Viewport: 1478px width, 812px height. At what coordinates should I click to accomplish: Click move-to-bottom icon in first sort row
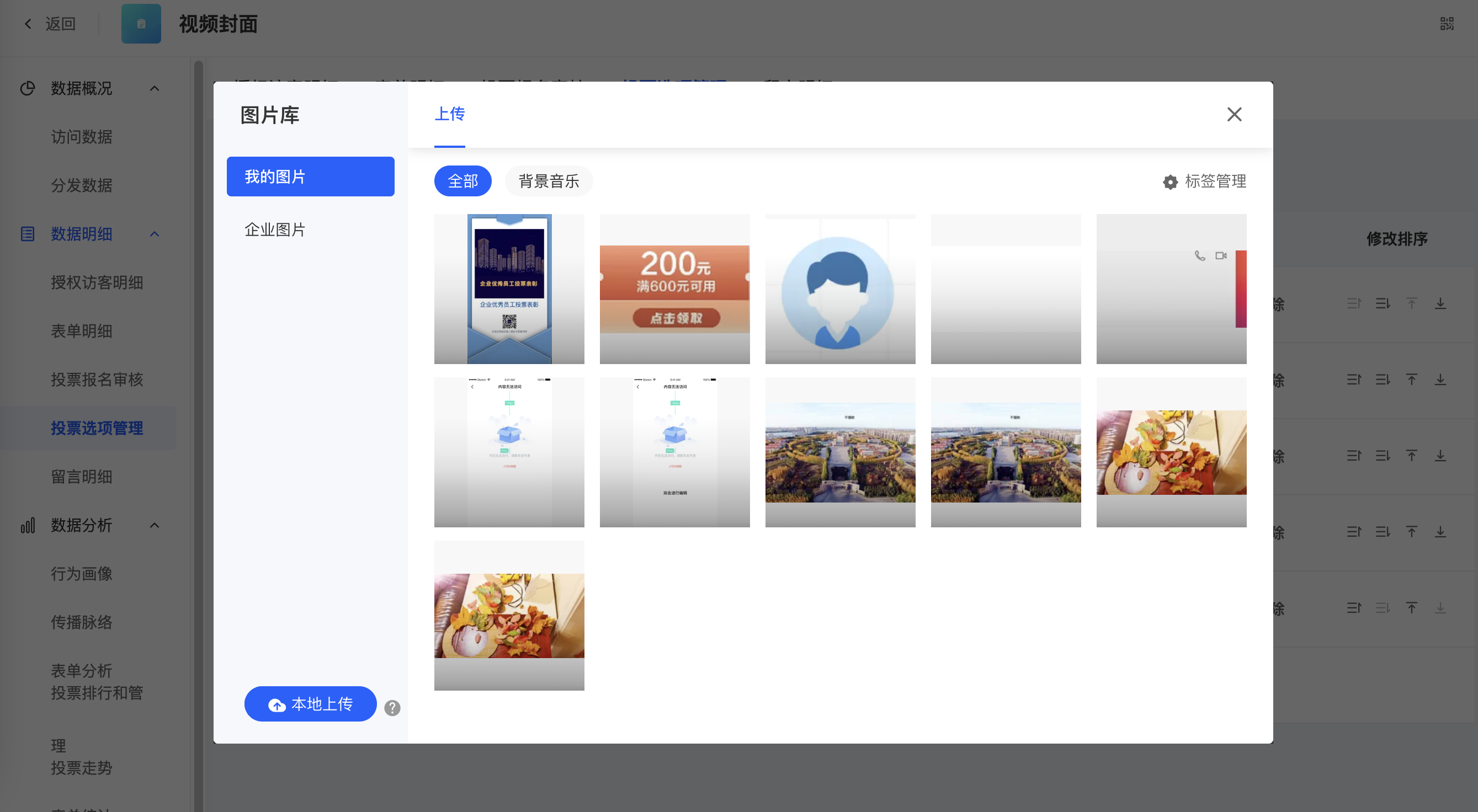pos(1440,303)
